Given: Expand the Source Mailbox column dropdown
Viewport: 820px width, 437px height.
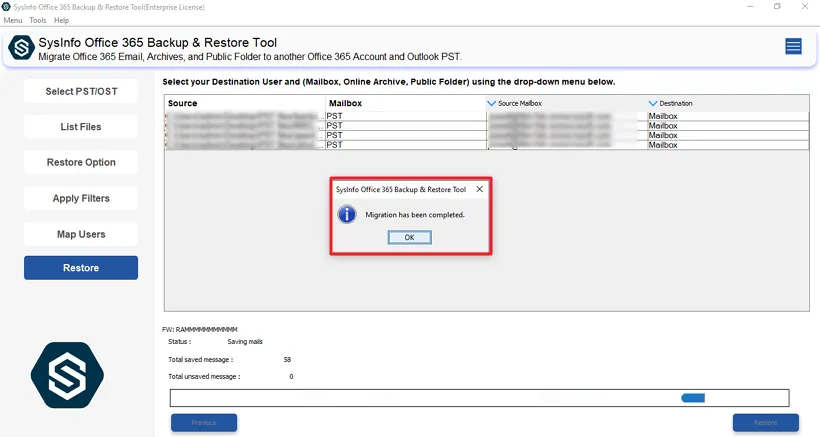Looking at the screenshot, I should click(x=491, y=104).
